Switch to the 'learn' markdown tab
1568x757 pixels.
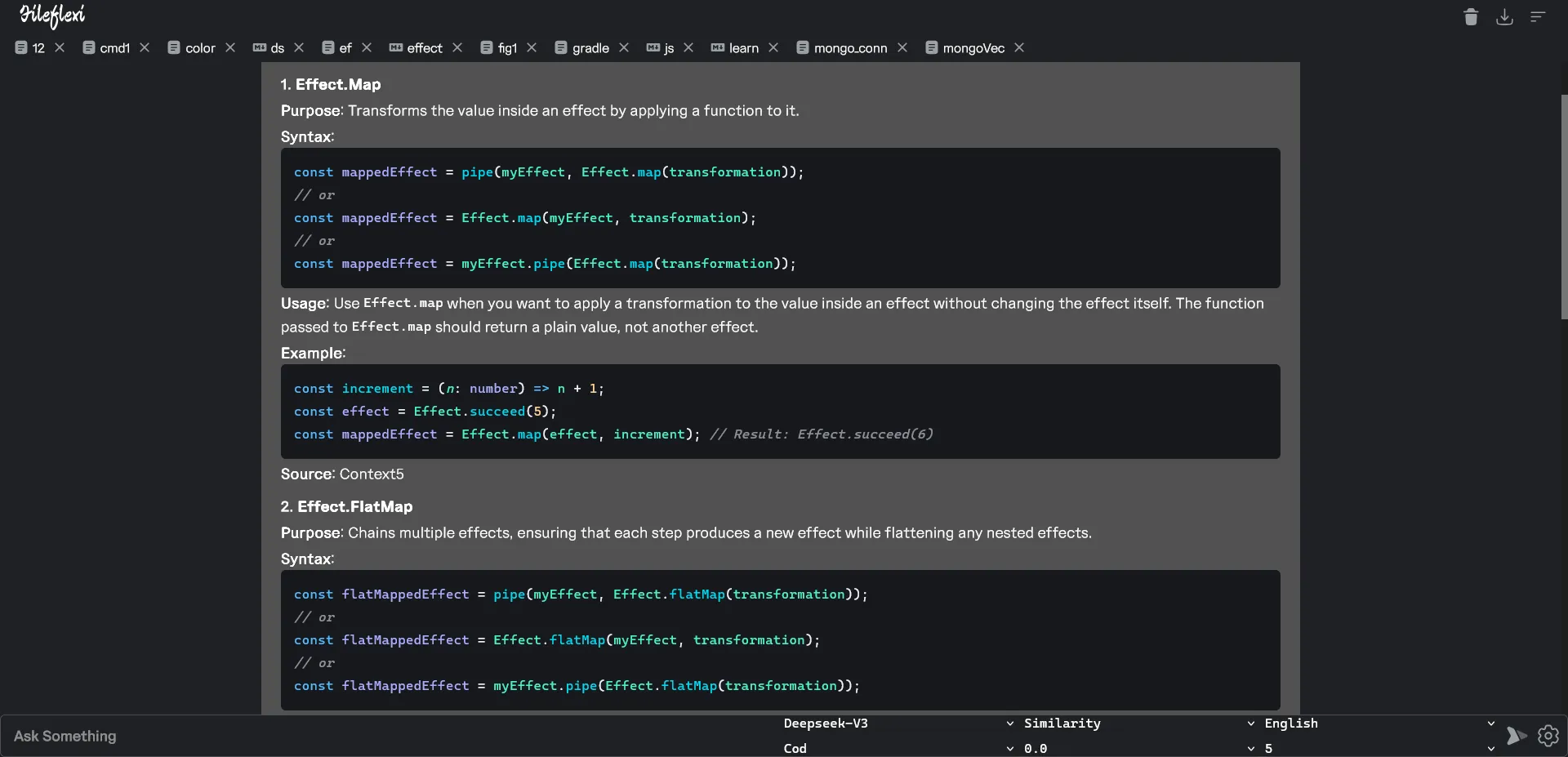[742, 48]
